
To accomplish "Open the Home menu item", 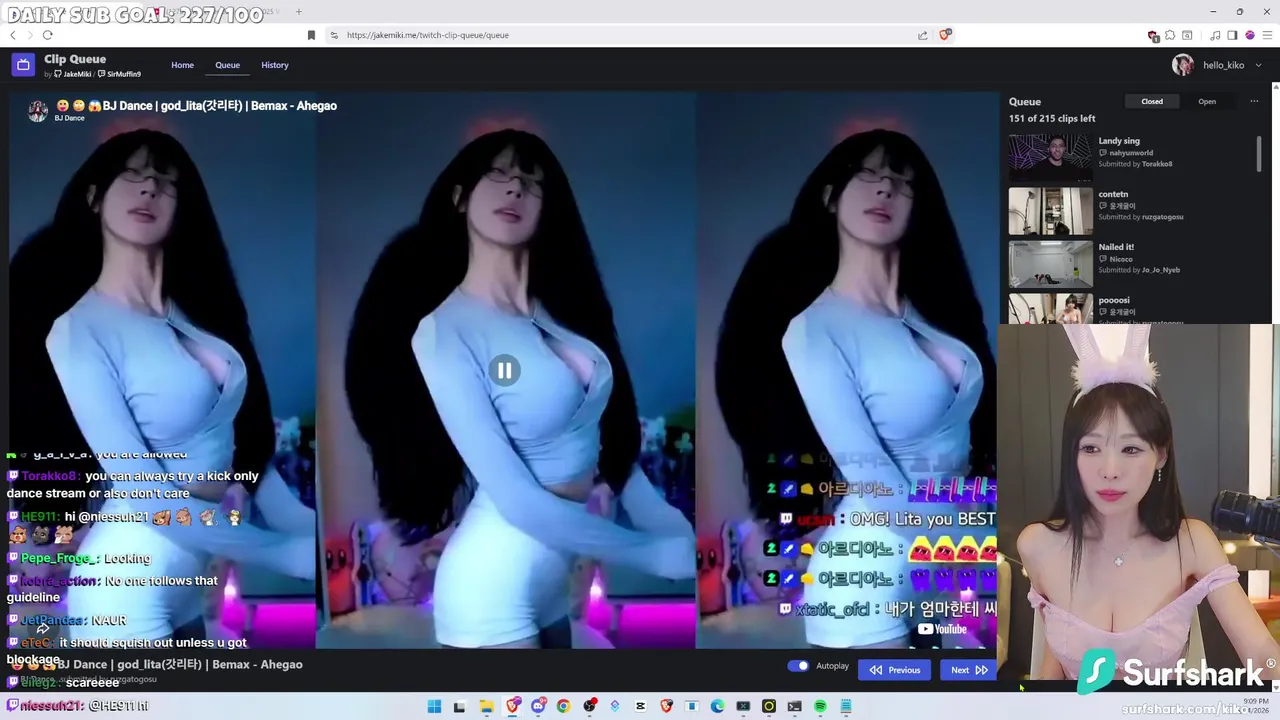I will point(182,65).
